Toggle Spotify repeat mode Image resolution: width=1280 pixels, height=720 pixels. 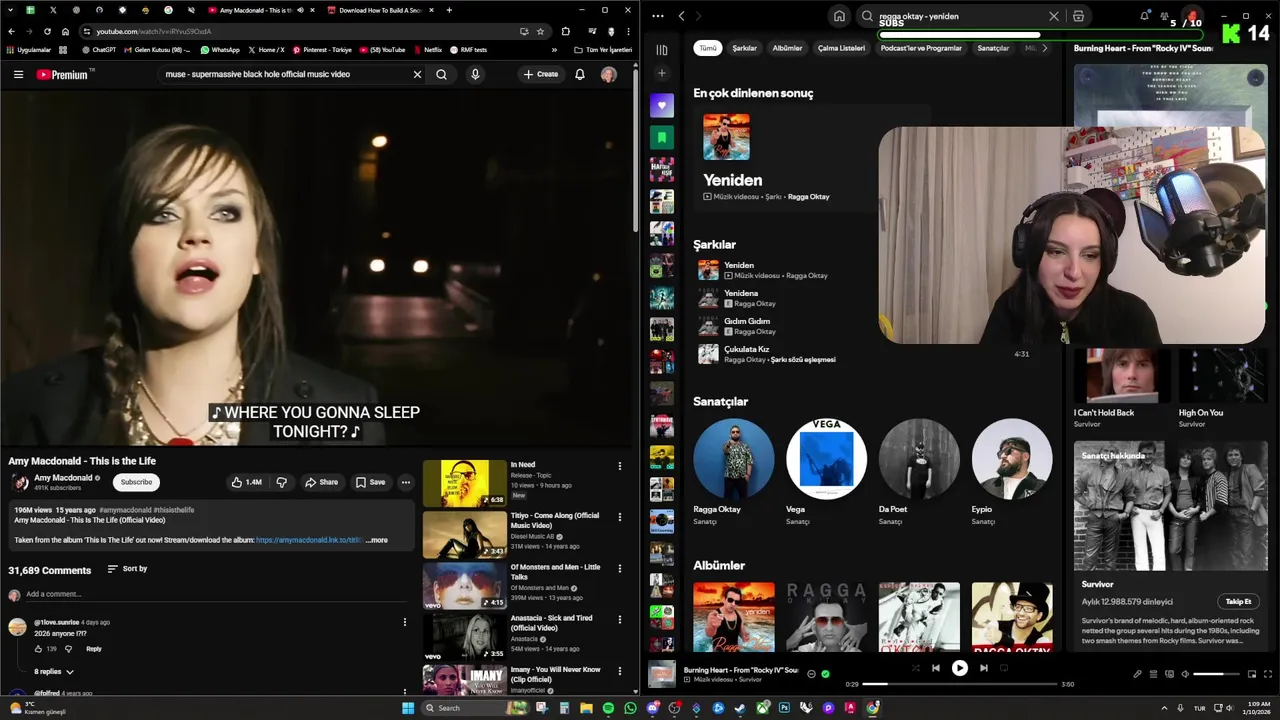coord(1004,668)
